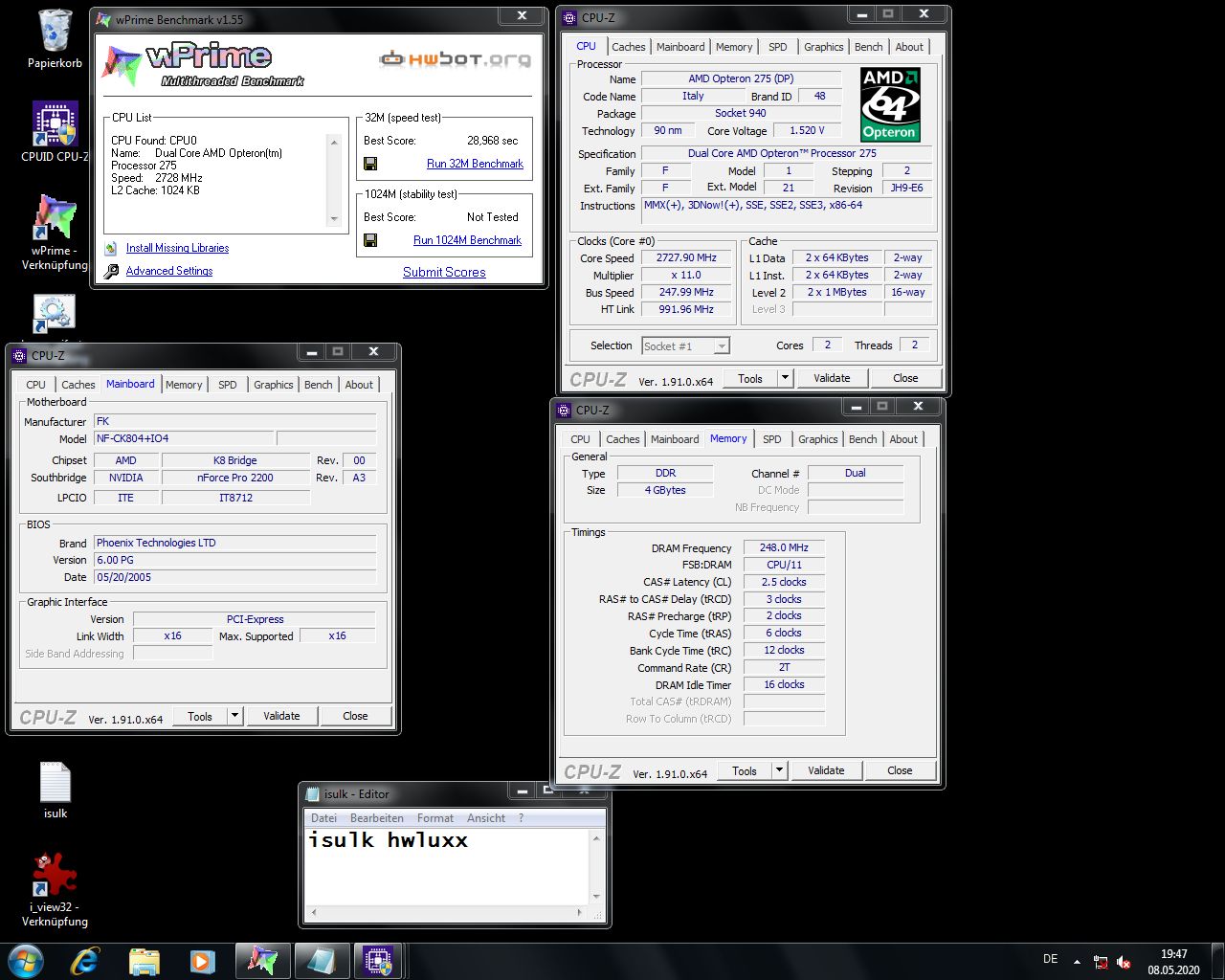Viewport: 1225px width, 980px height.
Task: Switch to the CPU-Z taskbar button
Action: coord(380,961)
